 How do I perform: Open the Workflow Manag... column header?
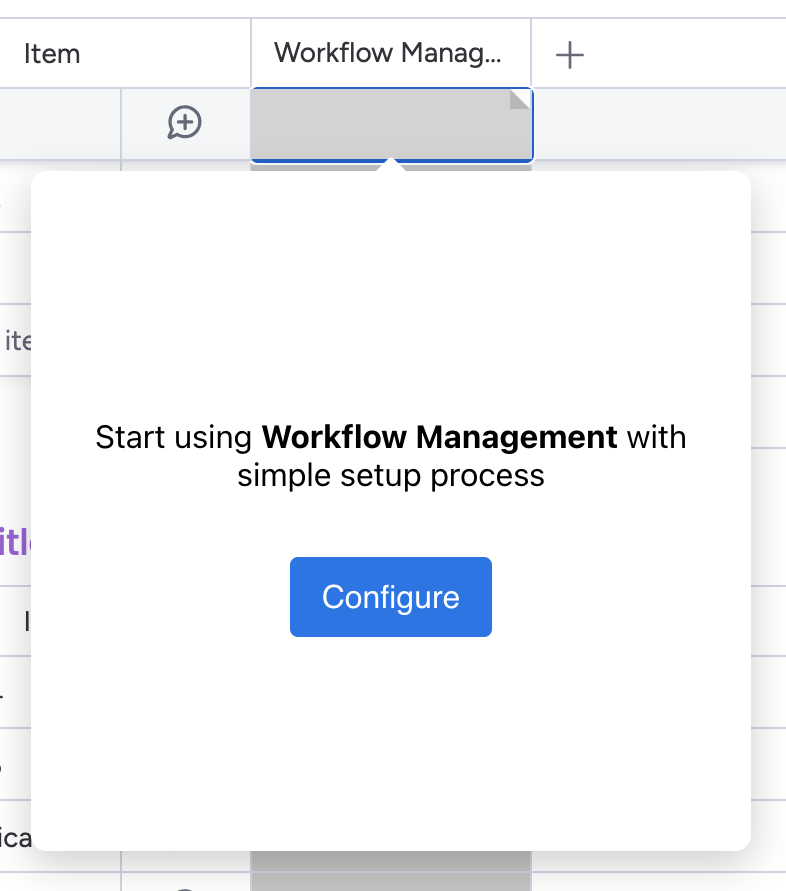pos(391,53)
